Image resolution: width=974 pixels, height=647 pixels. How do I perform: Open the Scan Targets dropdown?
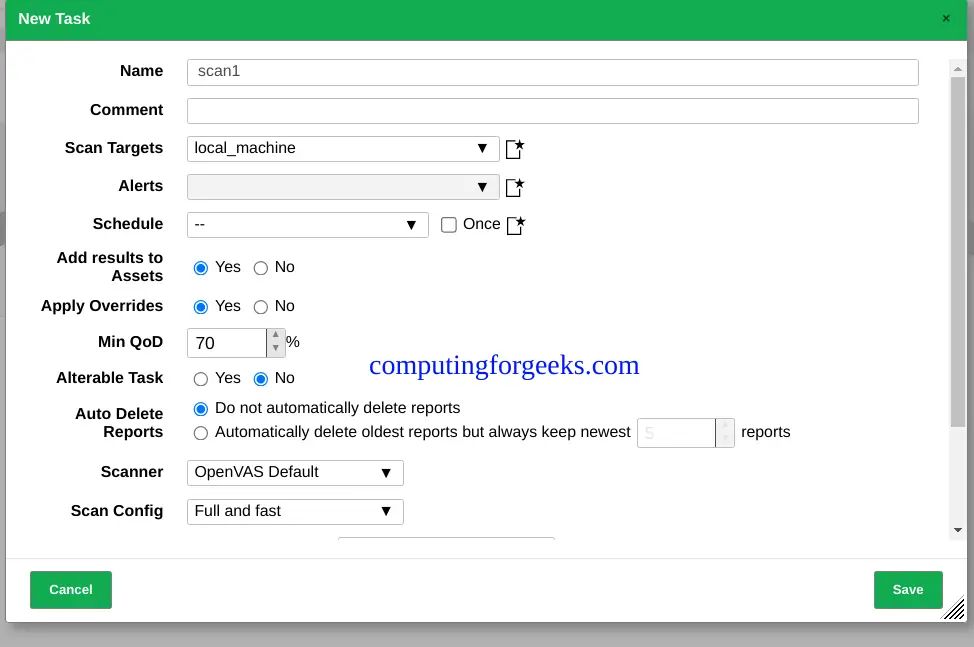tap(343, 149)
